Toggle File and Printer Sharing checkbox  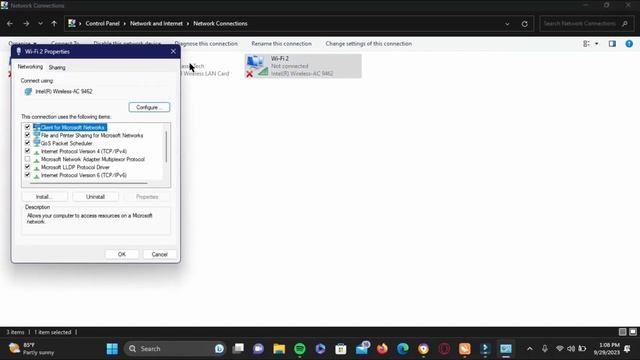click(27, 135)
